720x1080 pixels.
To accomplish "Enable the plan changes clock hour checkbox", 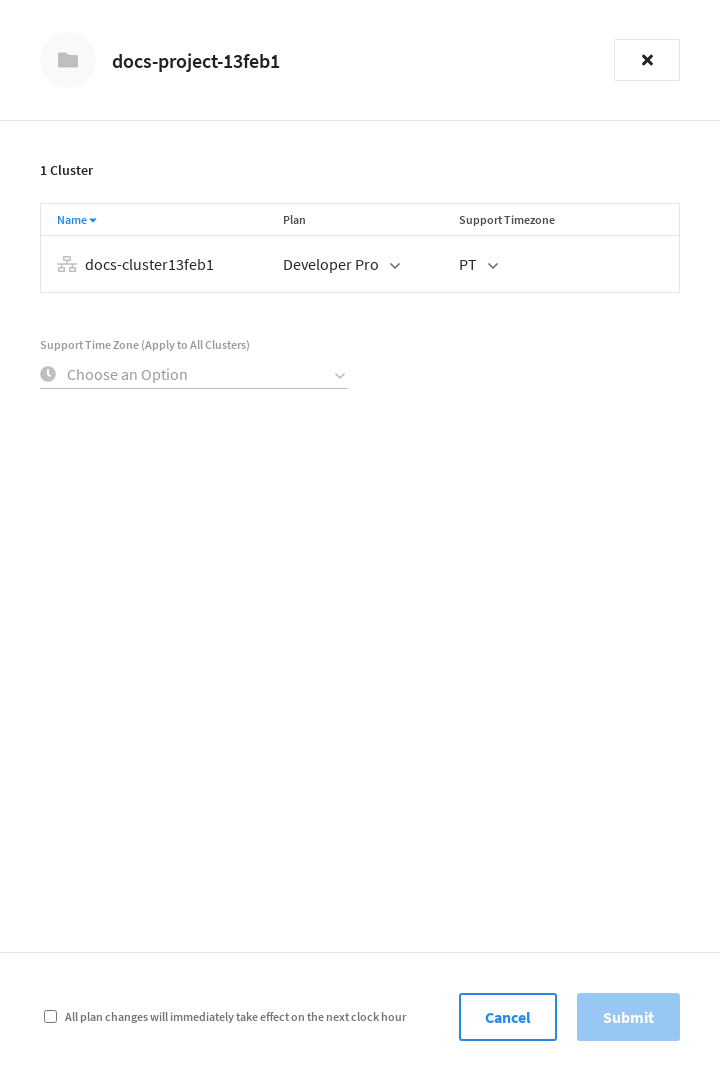I will [x=50, y=1016].
